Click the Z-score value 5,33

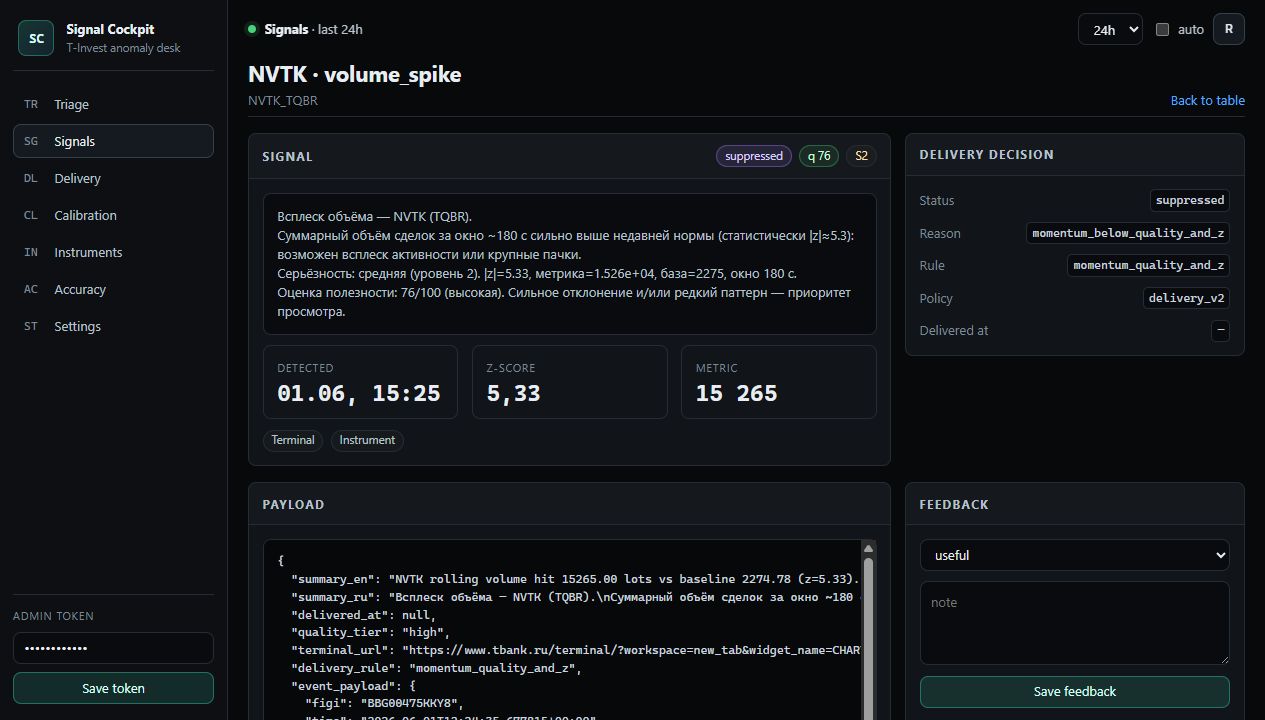pos(514,394)
